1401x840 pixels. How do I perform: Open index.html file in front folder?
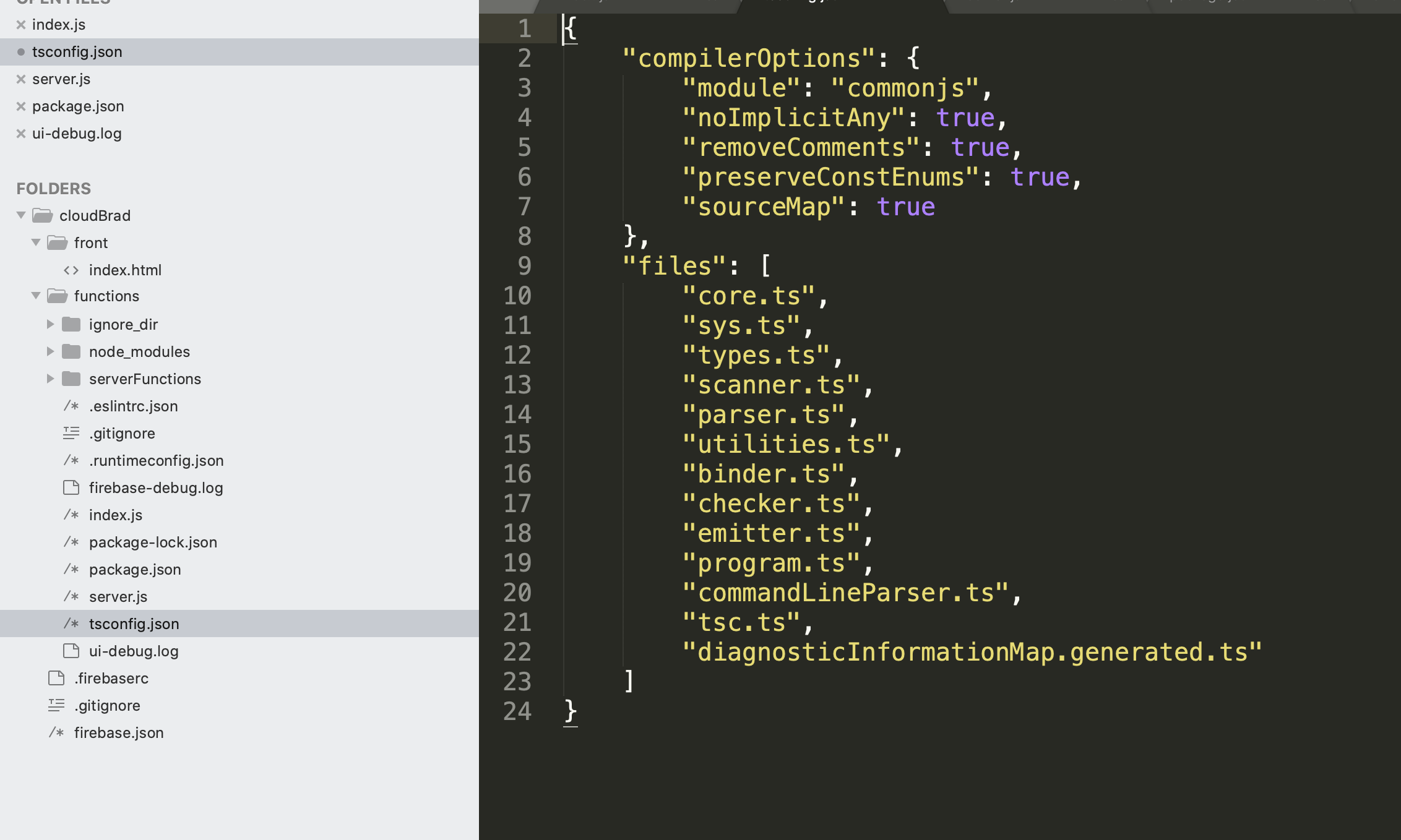tap(125, 270)
